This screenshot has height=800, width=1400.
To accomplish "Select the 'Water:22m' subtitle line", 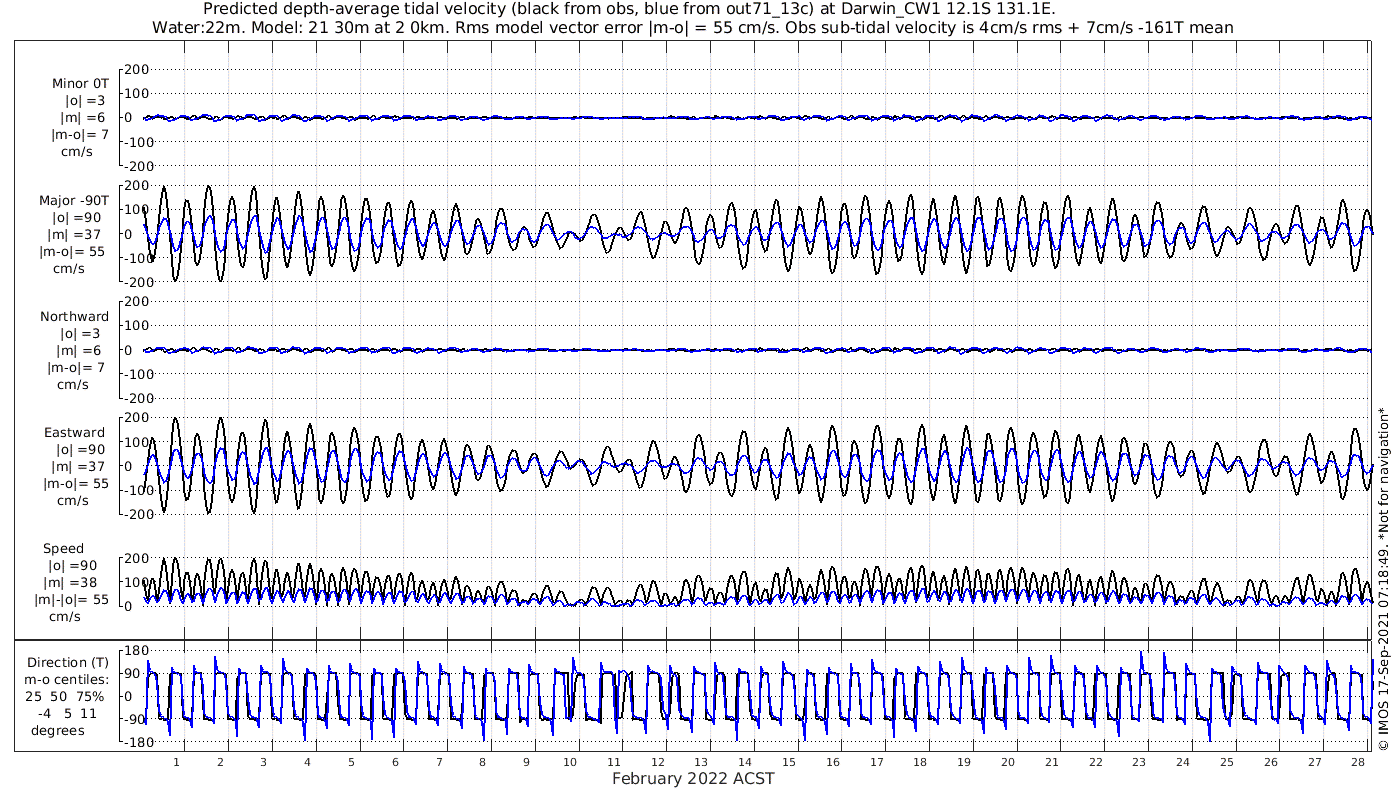I will pos(692,27).
